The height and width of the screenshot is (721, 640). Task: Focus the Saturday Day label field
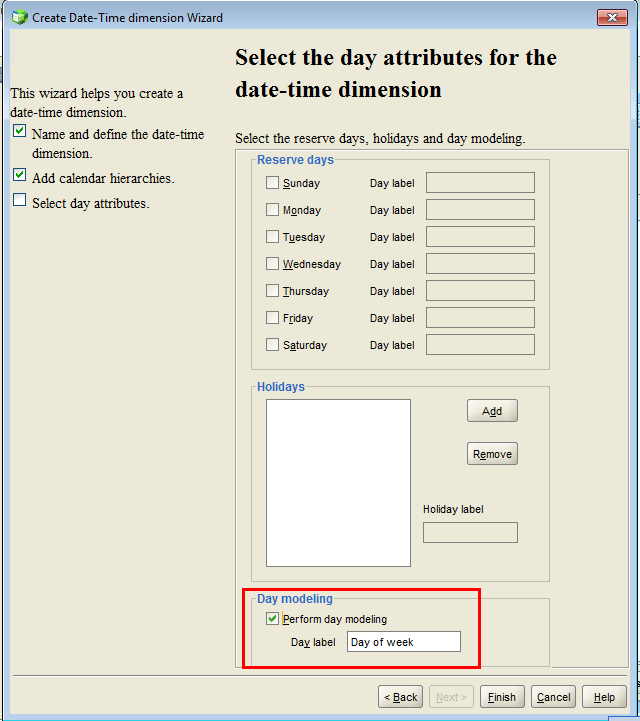click(x=480, y=344)
